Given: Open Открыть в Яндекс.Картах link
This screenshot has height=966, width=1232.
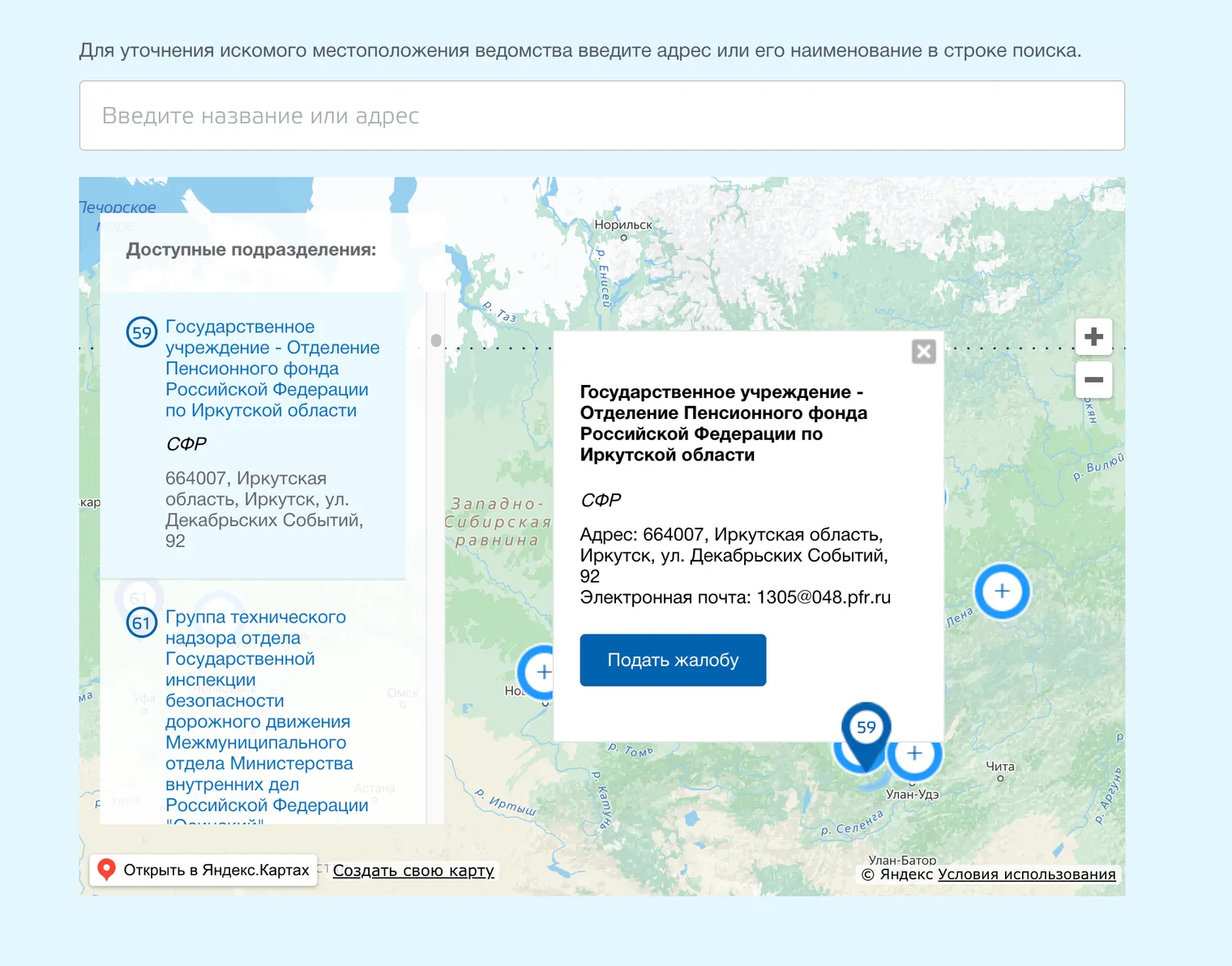Looking at the screenshot, I should click(x=216, y=870).
